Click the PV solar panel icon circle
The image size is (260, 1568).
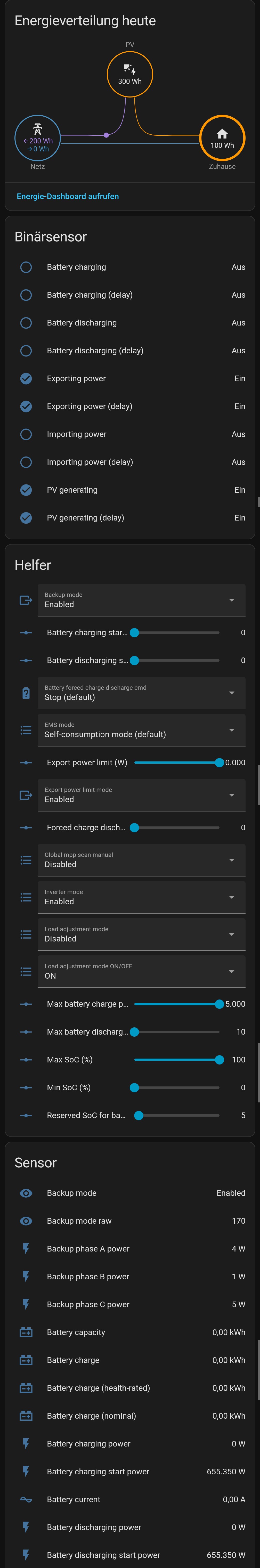pos(130,74)
